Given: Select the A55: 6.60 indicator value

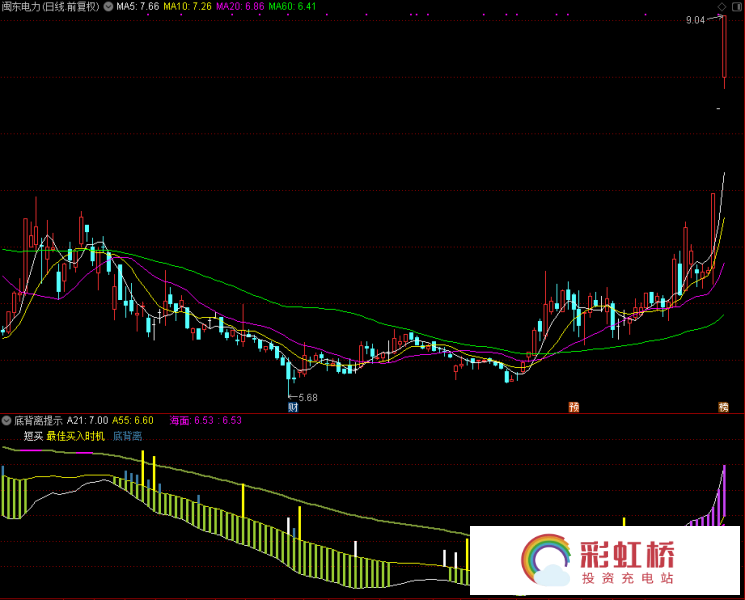Looking at the screenshot, I should [x=133, y=420].
